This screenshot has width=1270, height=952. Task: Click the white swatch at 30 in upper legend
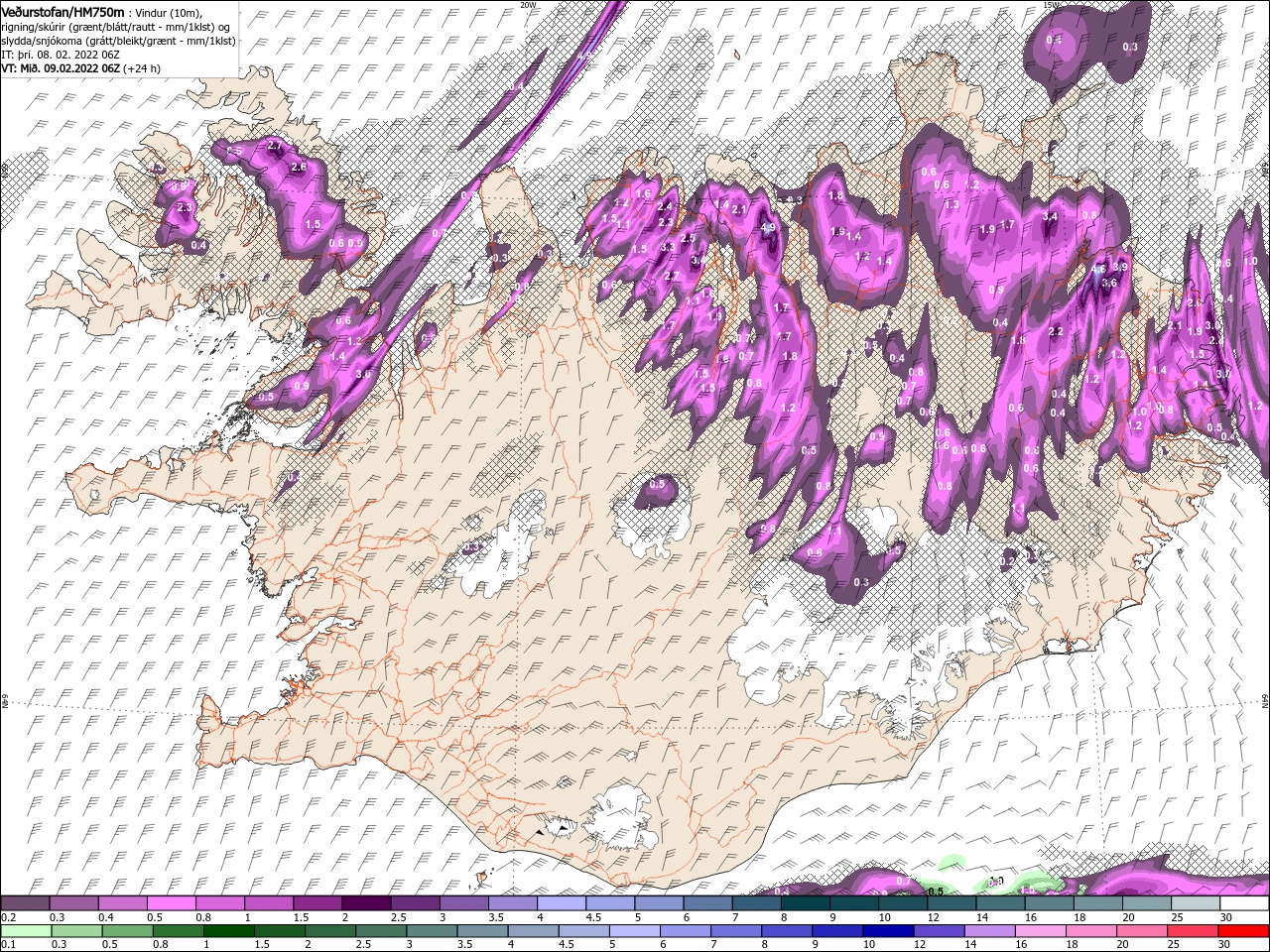pyautogui.click(x=1245, y=902)
